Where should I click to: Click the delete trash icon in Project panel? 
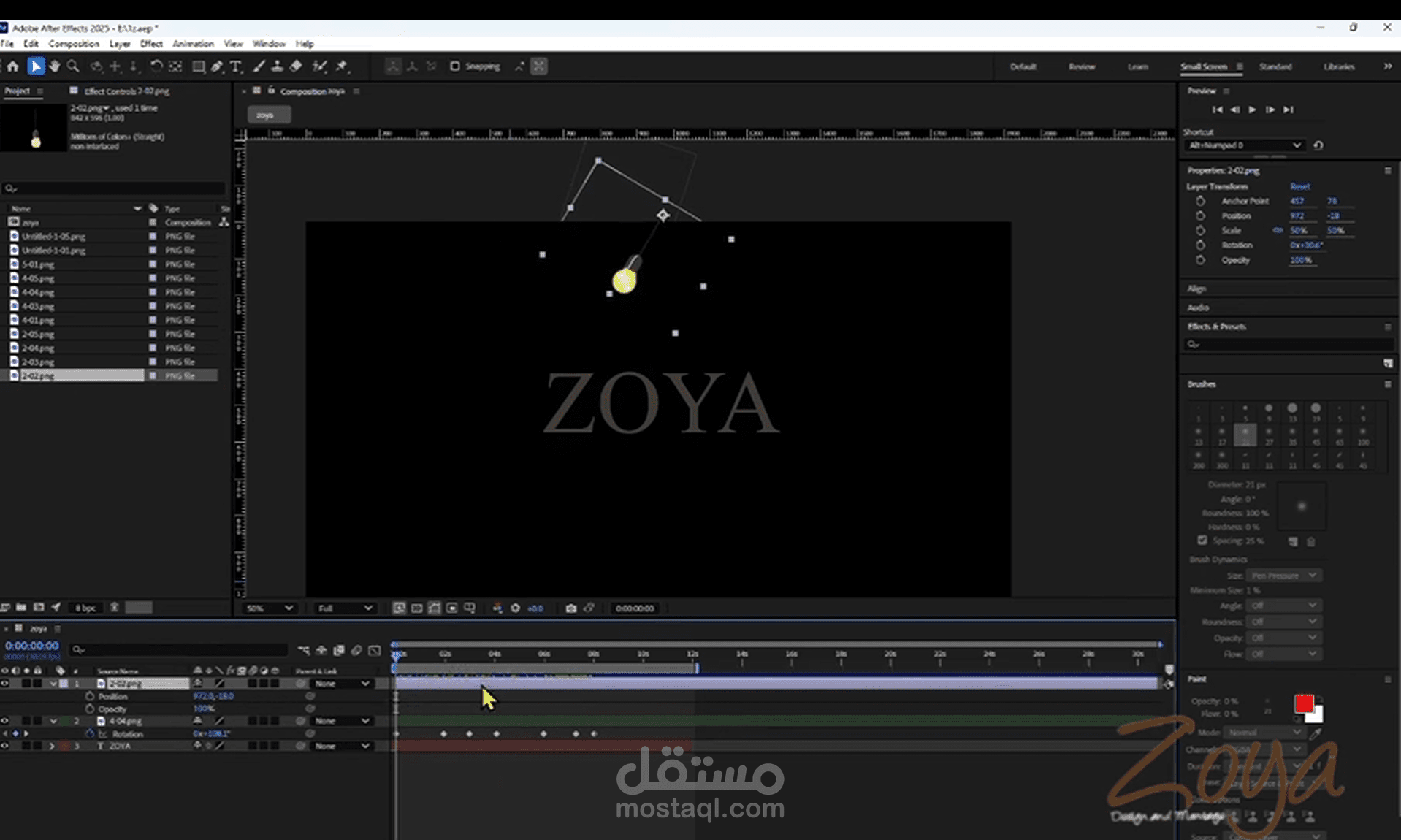click(115, 607)
